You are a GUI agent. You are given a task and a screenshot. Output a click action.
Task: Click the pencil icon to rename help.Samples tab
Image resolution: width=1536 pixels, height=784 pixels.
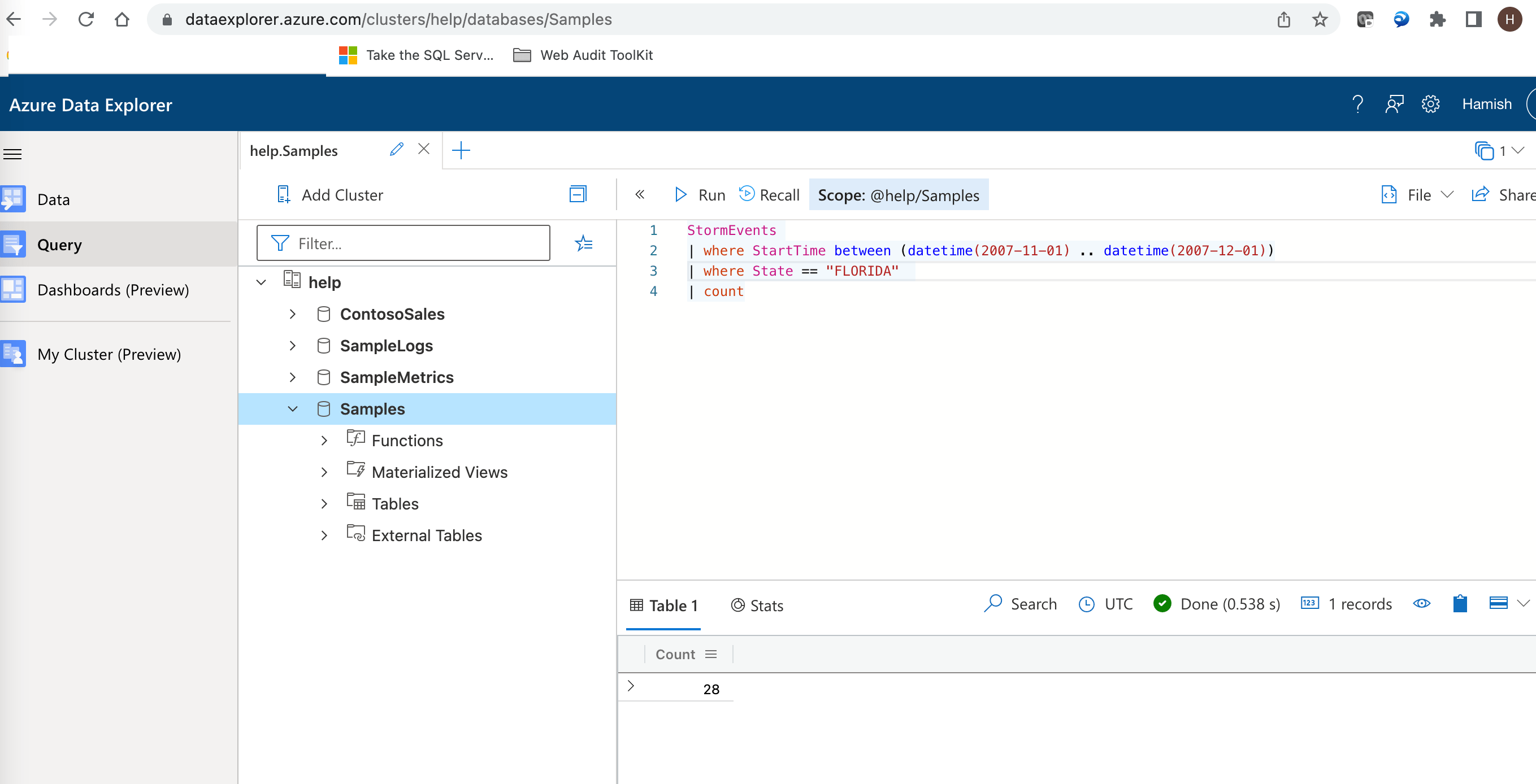397,150
